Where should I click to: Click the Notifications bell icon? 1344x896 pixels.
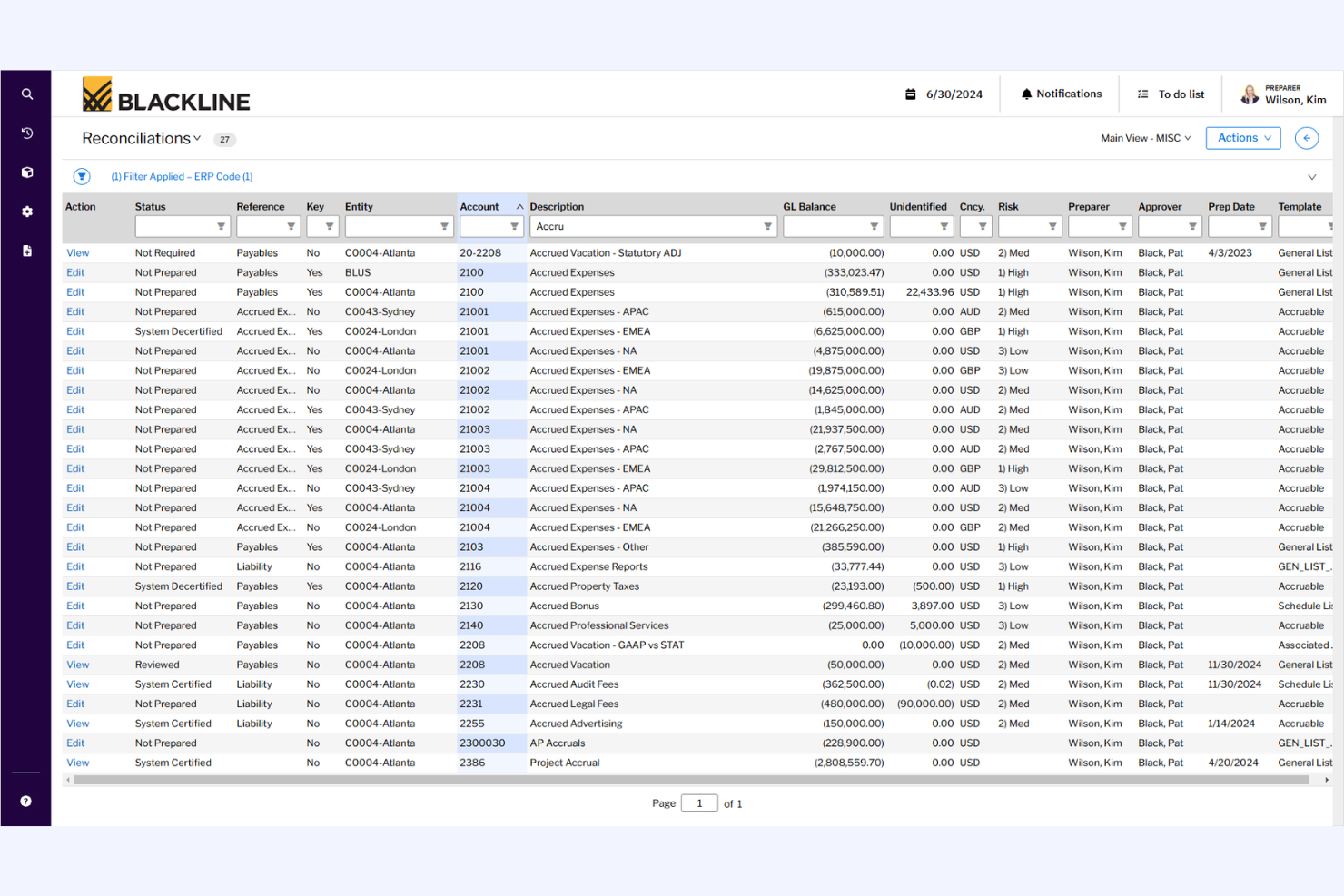point(1026,94)
